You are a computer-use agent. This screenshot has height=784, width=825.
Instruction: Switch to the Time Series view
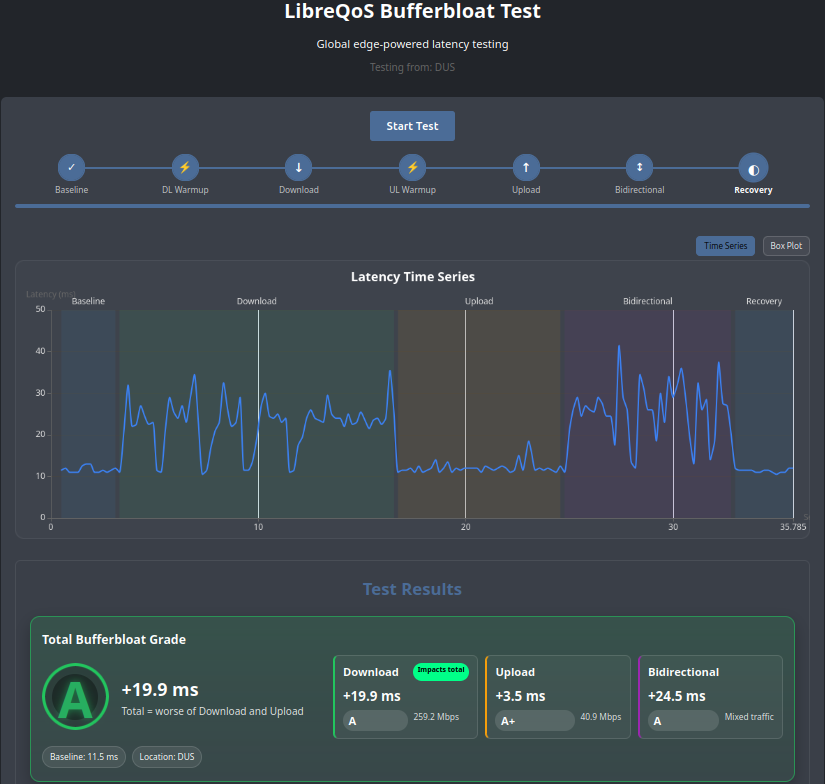(x=726, y=246)
